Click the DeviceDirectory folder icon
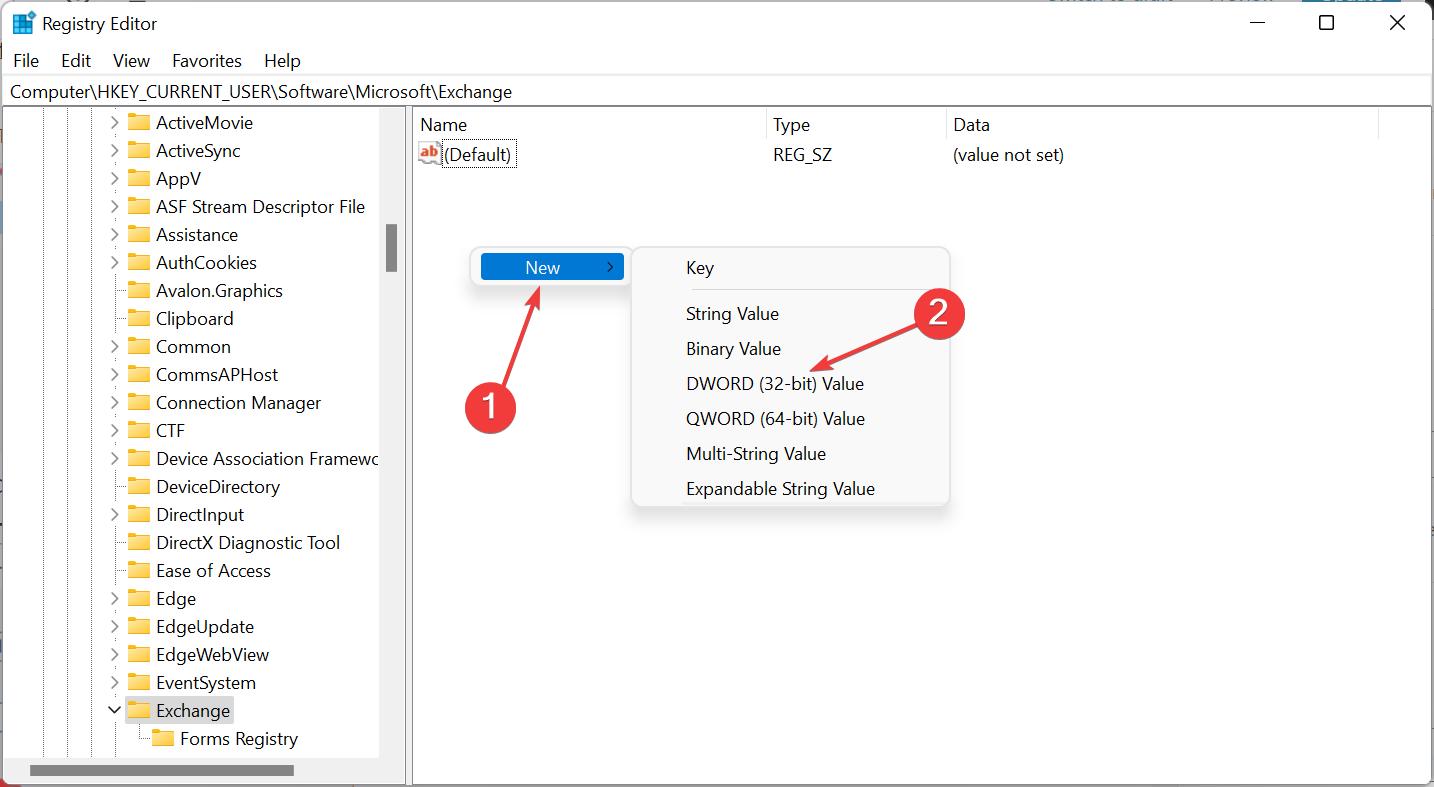 139,487
